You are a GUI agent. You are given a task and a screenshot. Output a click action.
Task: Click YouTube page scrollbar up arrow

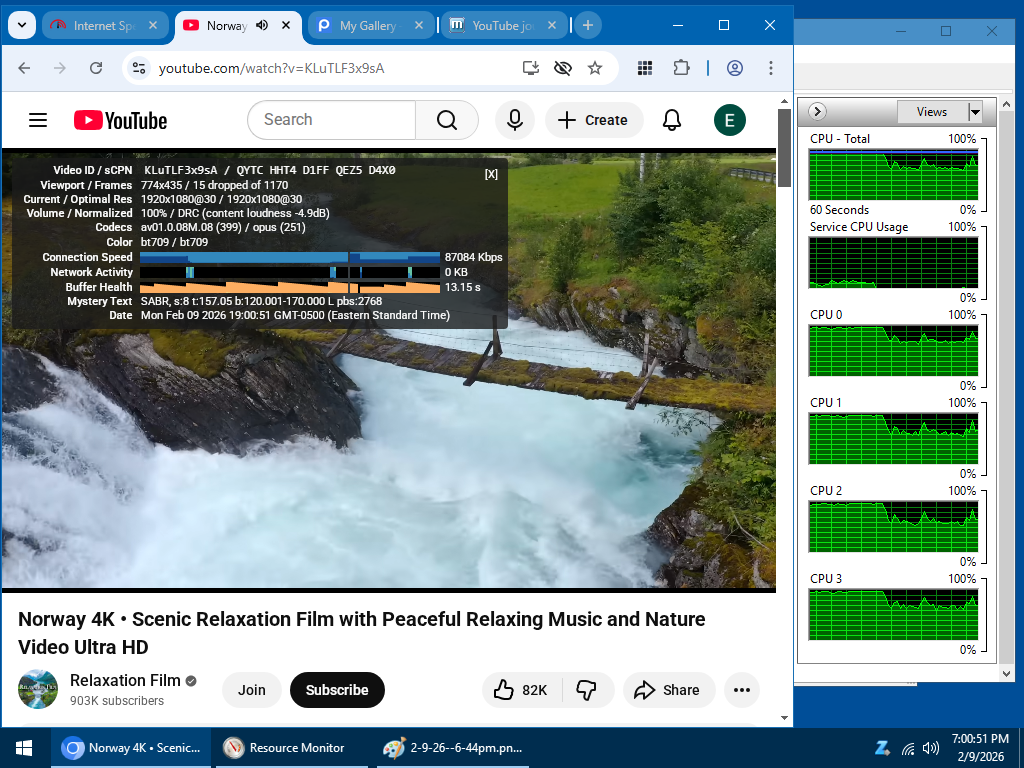pos(784,101)
